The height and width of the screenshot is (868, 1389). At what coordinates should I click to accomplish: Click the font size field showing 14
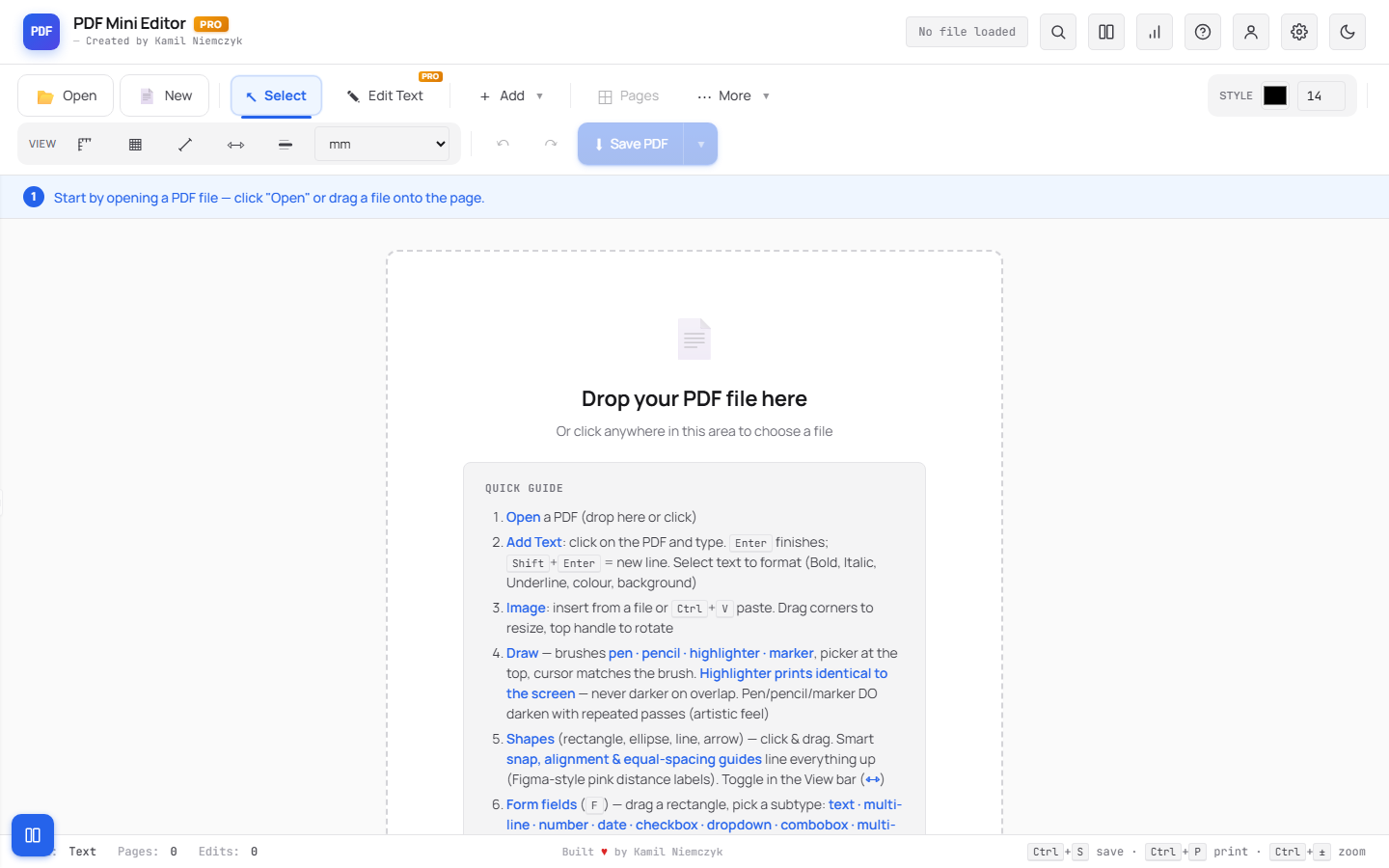(x=1321, y=95)
